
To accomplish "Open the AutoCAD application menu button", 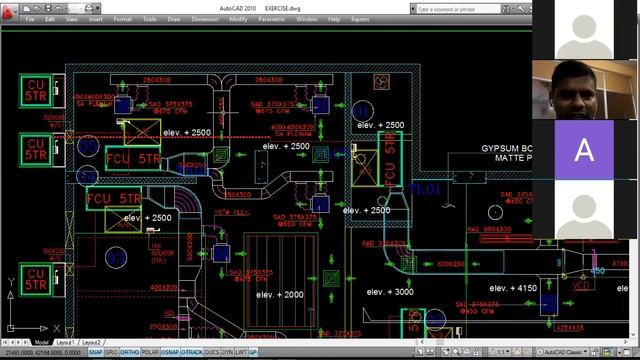I will click(8, 12).
